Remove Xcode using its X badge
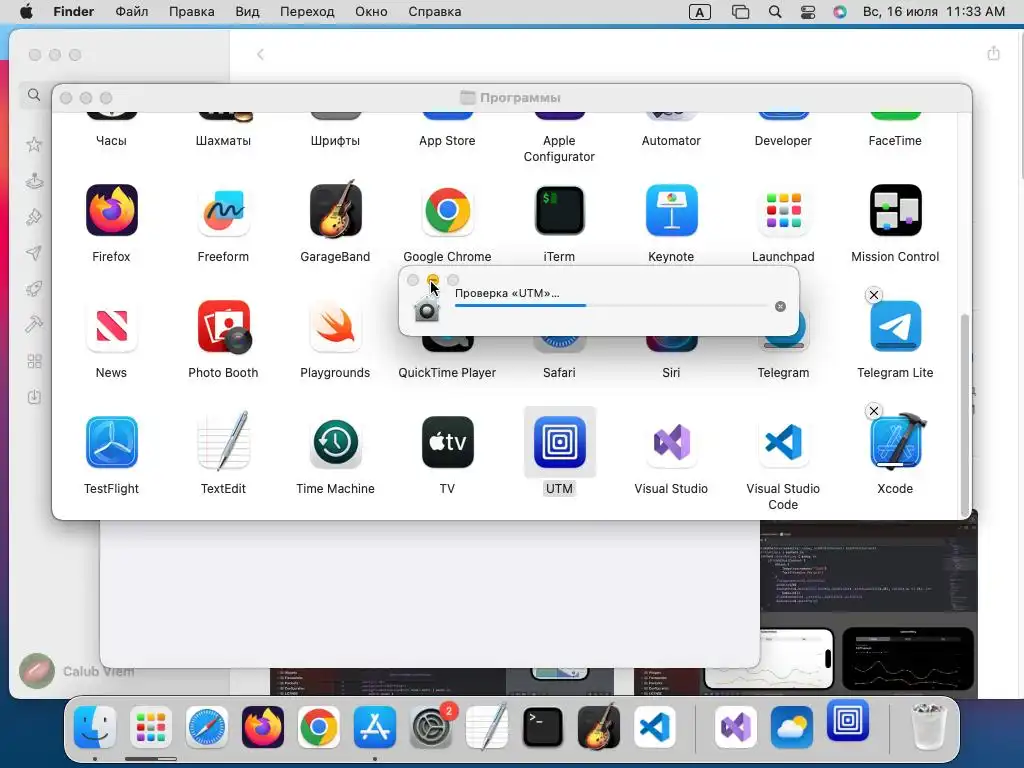1024x768 pixels. pyautogui.click(x=874, y=411)
